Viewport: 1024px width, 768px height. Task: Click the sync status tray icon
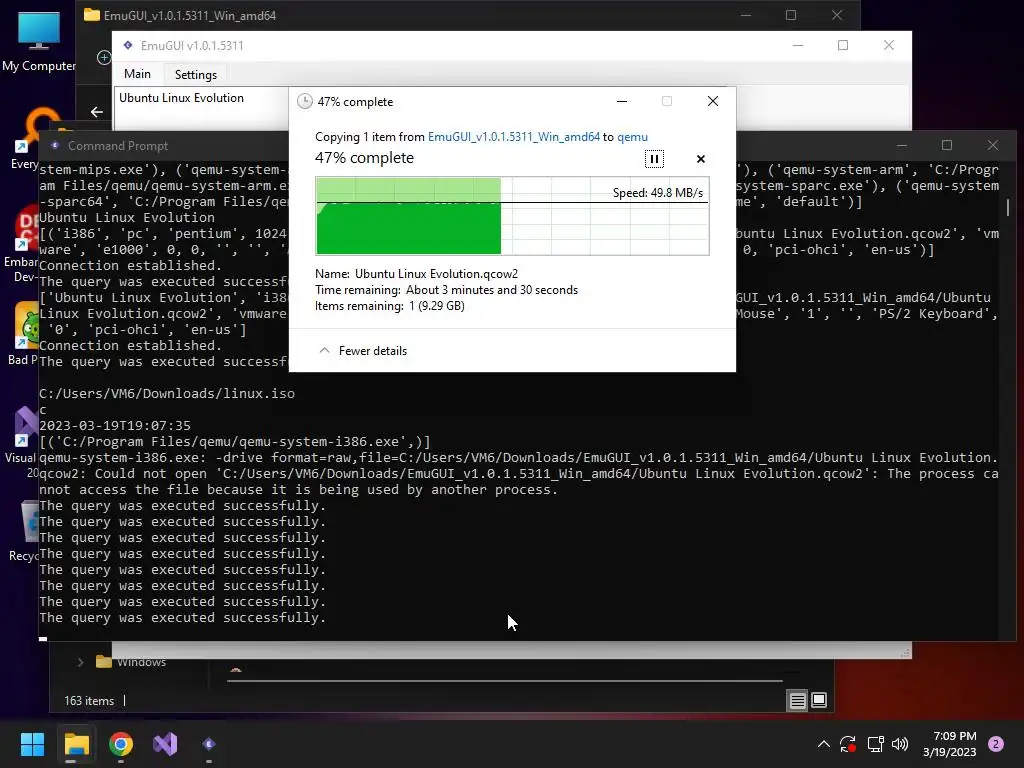pyautogui.click(x=848, y=744)
